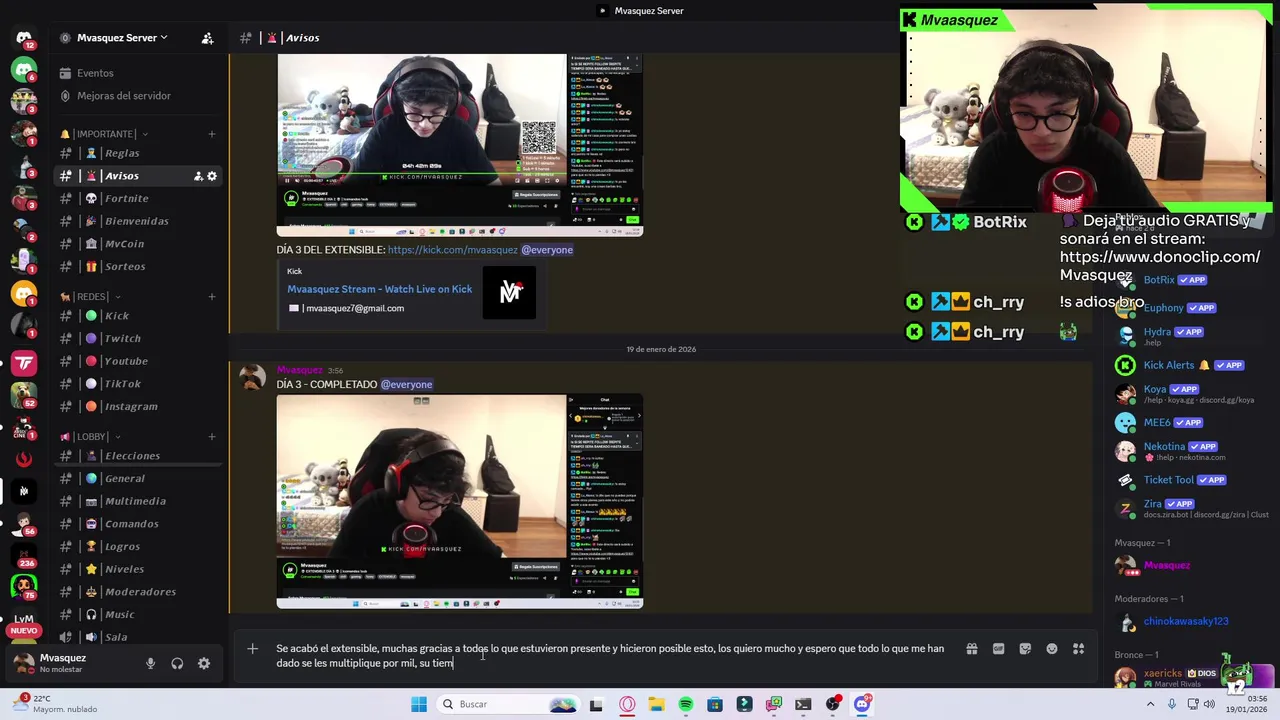Open Avisos channel settings gear
The image size is (1280, 720).
point(212,176)
